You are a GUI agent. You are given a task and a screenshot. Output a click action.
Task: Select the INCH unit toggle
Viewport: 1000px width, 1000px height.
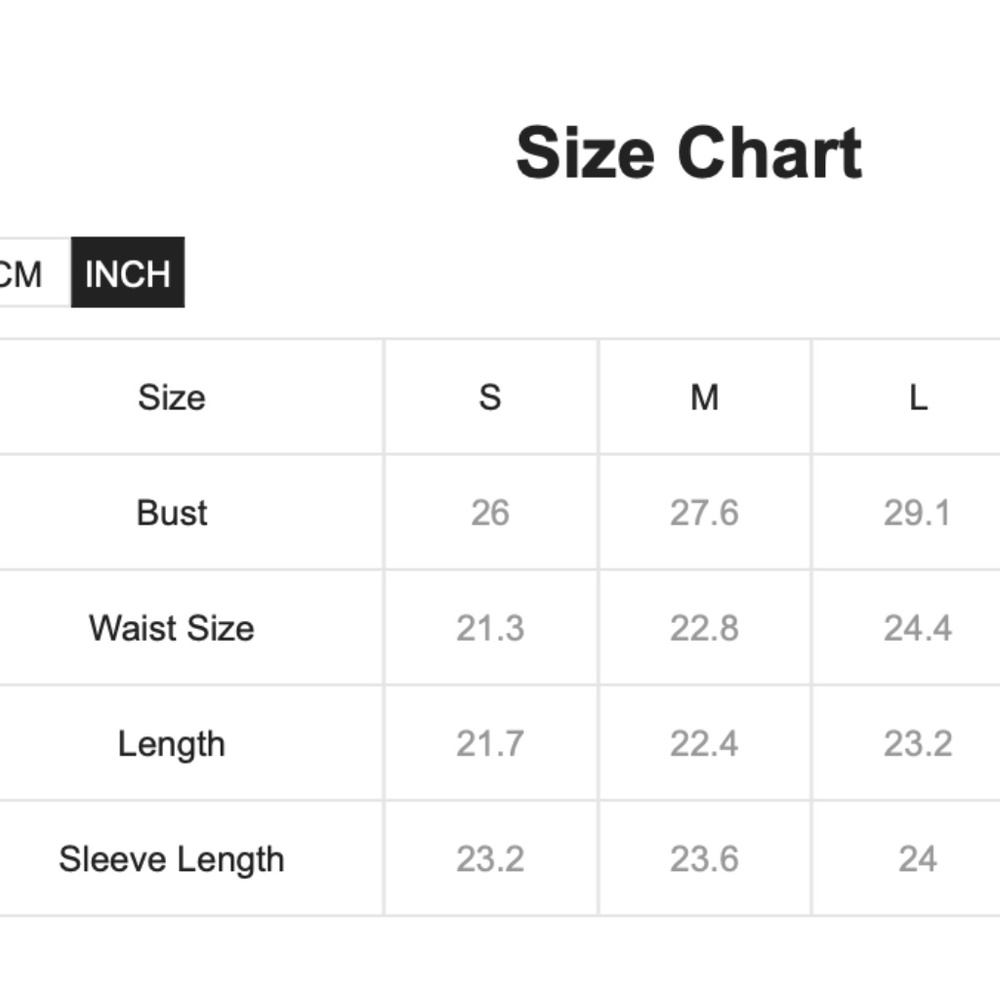(128, 273)
